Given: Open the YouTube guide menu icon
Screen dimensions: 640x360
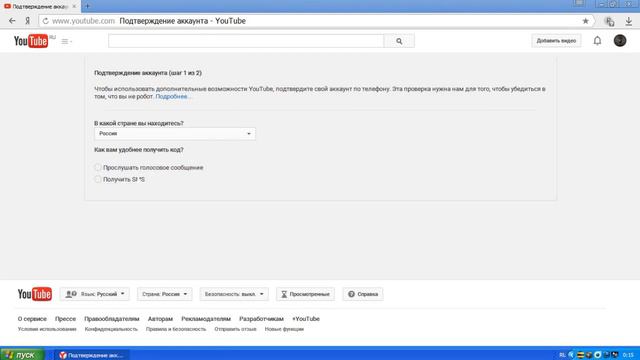Looking at the screenshot, I should coord(66,41).
